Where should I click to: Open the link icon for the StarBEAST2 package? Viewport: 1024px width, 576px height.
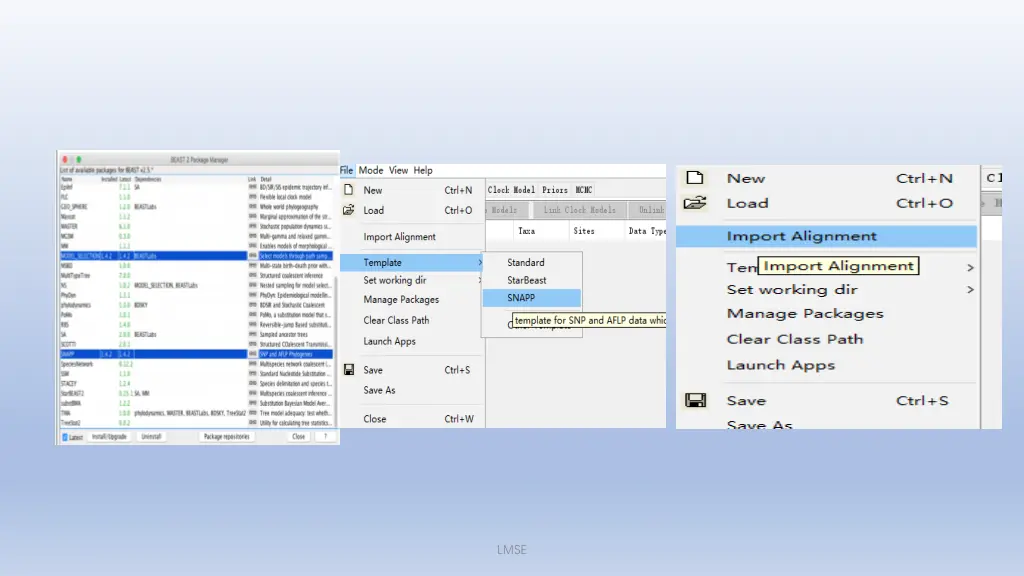252,393
